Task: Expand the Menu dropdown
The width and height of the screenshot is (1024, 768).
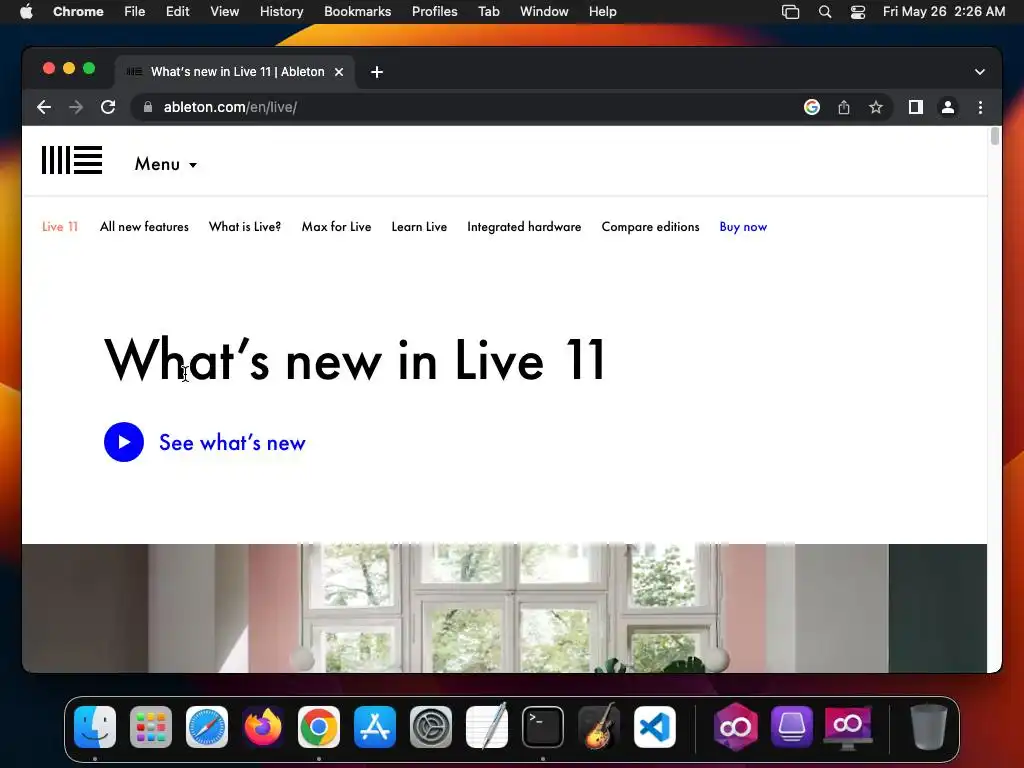Action: tap(166, 164)
